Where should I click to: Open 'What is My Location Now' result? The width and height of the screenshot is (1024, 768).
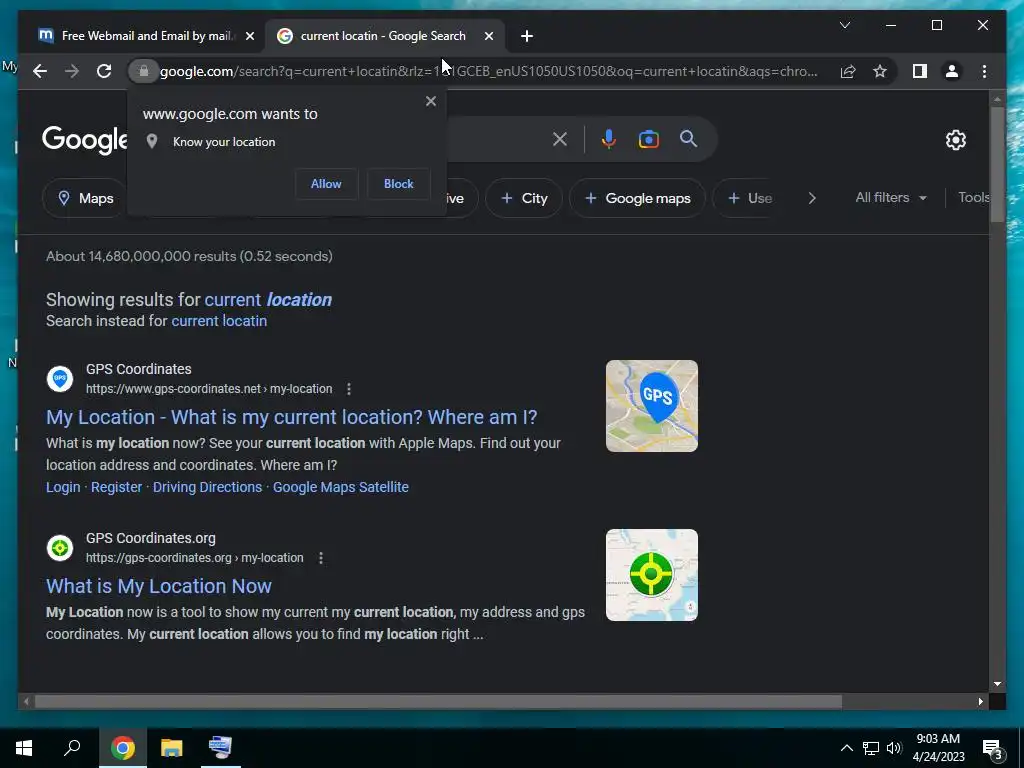pos(159,586)
